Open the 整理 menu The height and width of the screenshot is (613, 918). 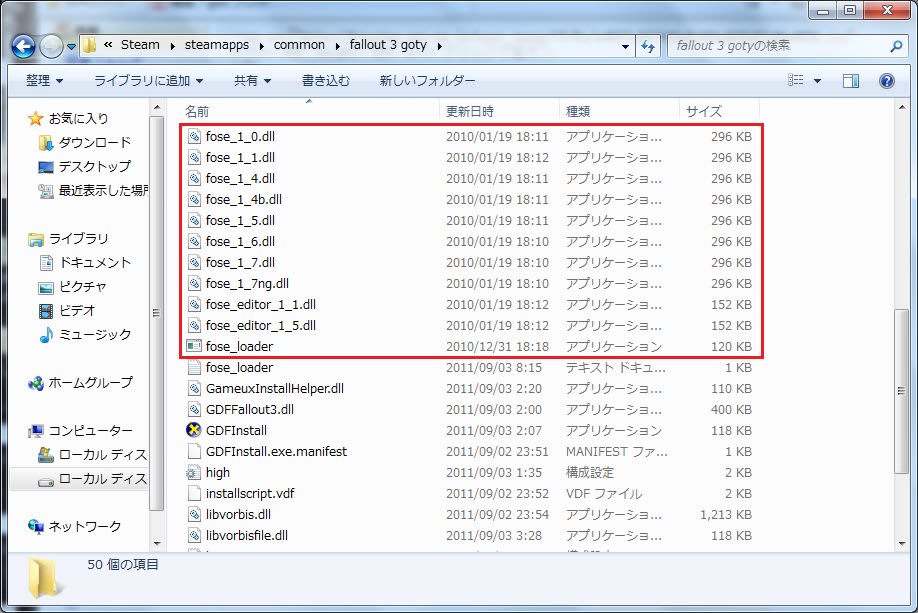[x=44, y=80]
